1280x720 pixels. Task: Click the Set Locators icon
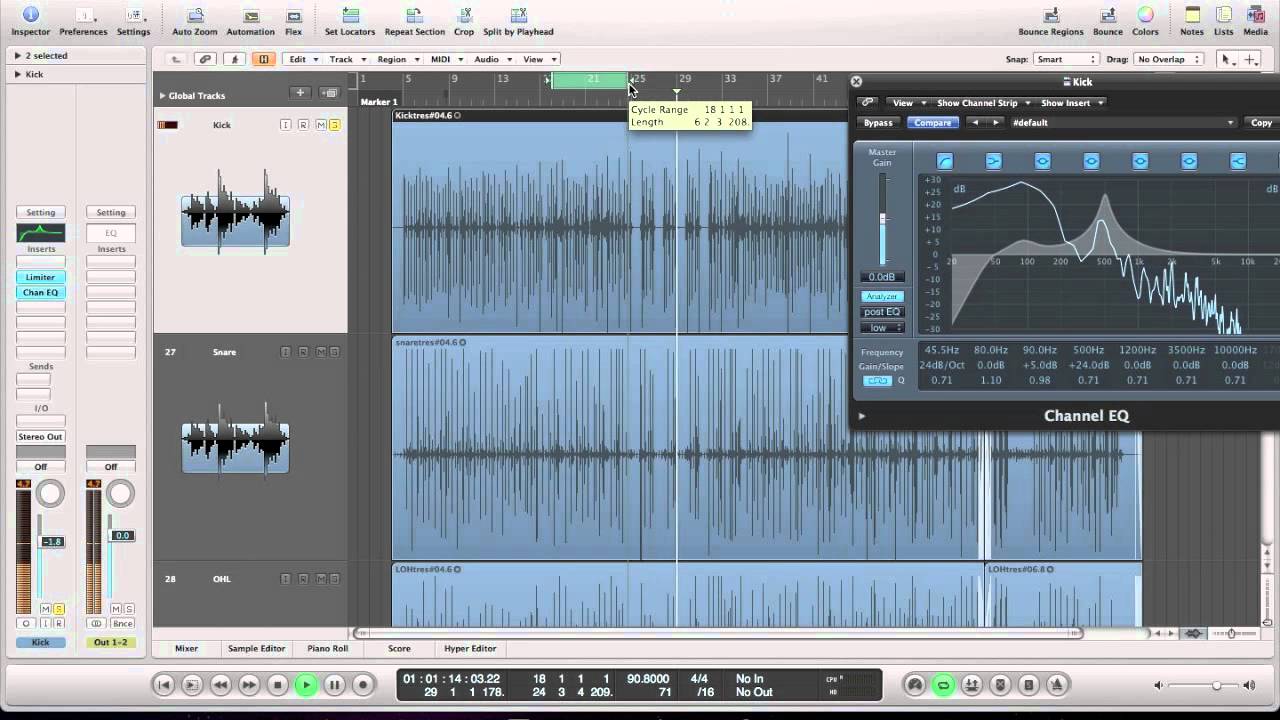click(350, 16)
